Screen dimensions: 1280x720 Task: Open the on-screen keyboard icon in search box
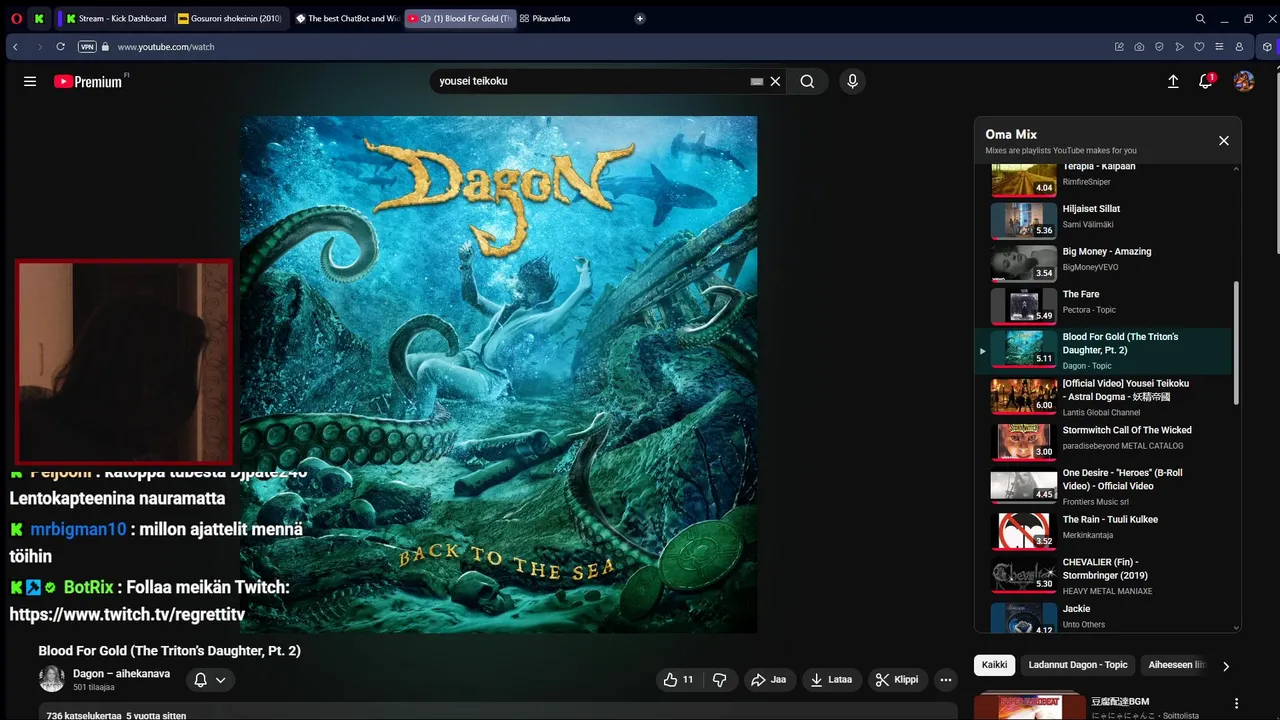pos(757,82)
